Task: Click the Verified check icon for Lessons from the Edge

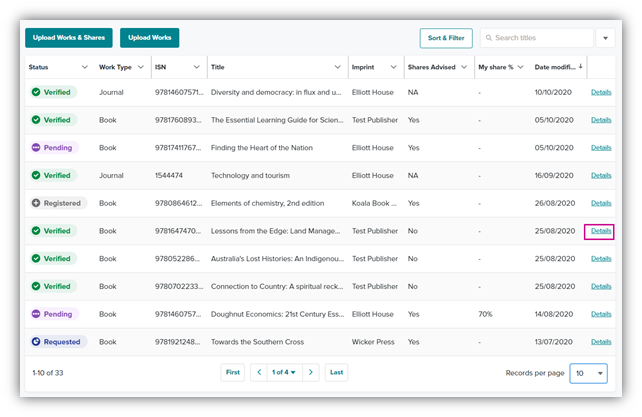Action: click(x=36, y=231)
